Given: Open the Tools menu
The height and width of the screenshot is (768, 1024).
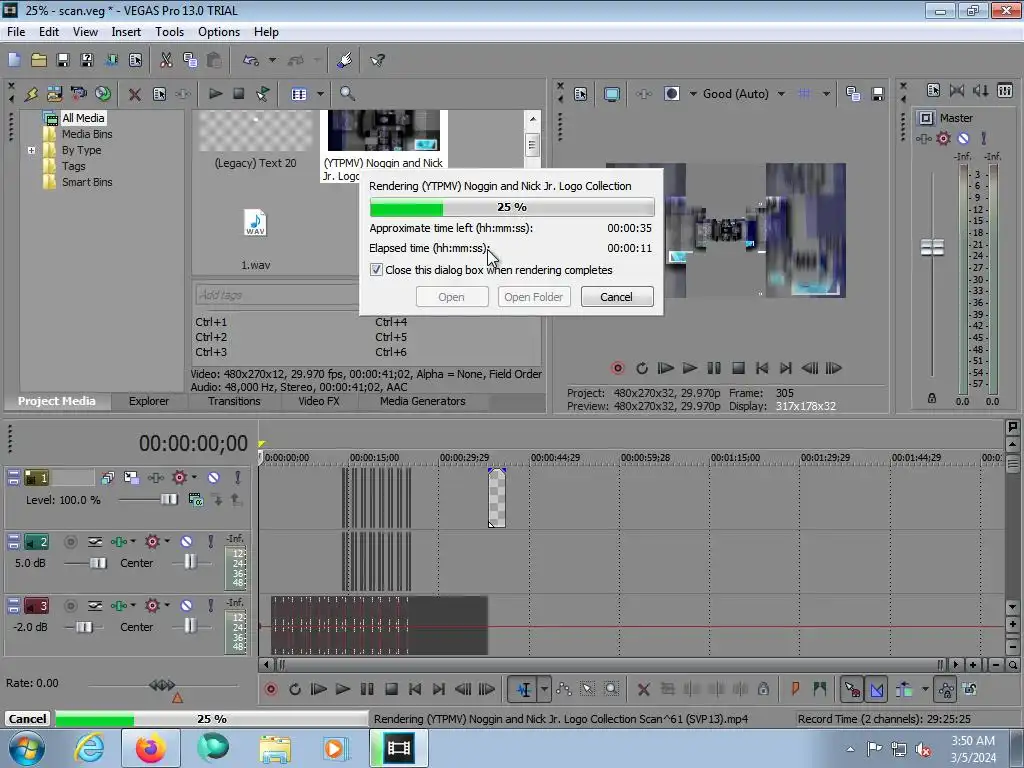Looking at the screenshot, I should click(169, 32).
